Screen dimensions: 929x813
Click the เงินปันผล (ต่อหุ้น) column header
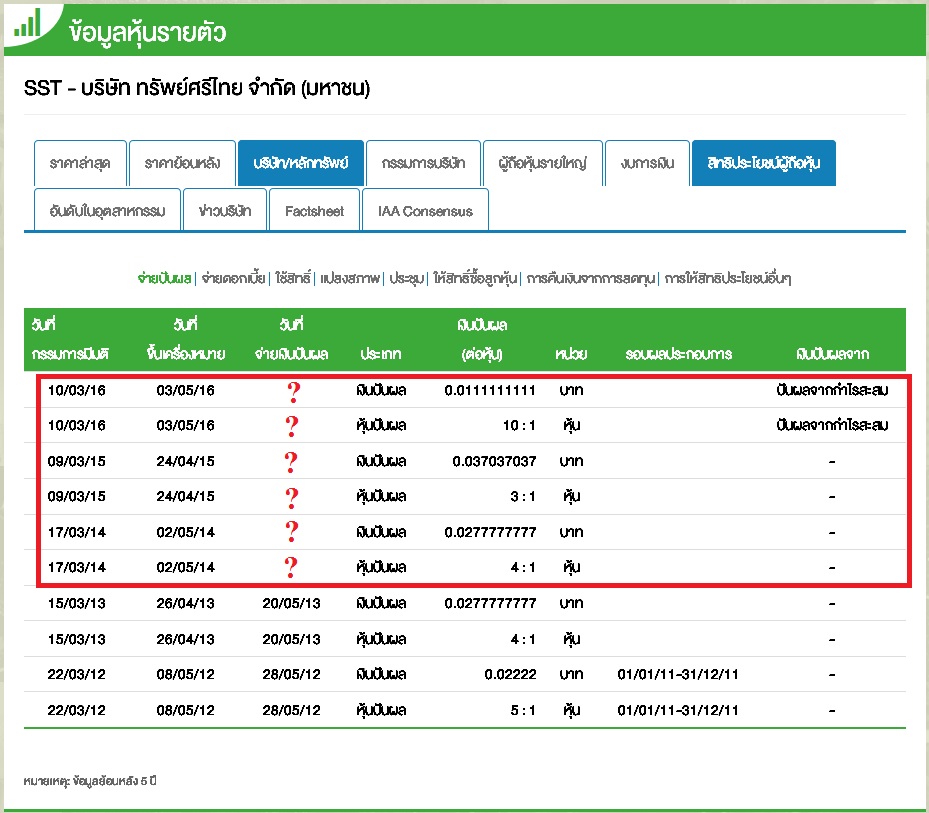click(482, 339)
